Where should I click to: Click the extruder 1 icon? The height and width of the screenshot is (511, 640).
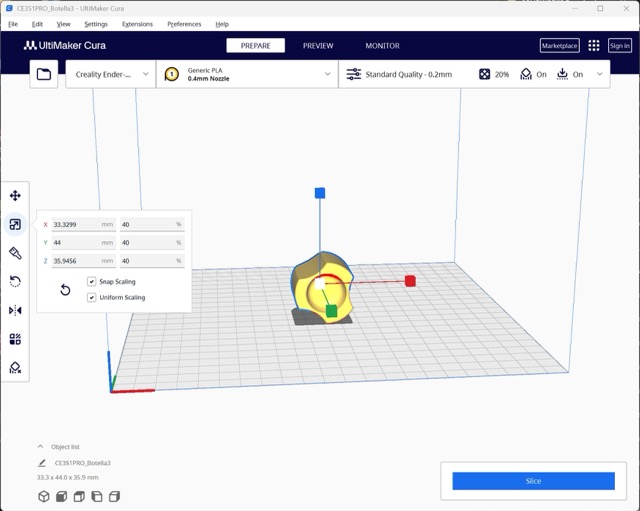(171, 74)
